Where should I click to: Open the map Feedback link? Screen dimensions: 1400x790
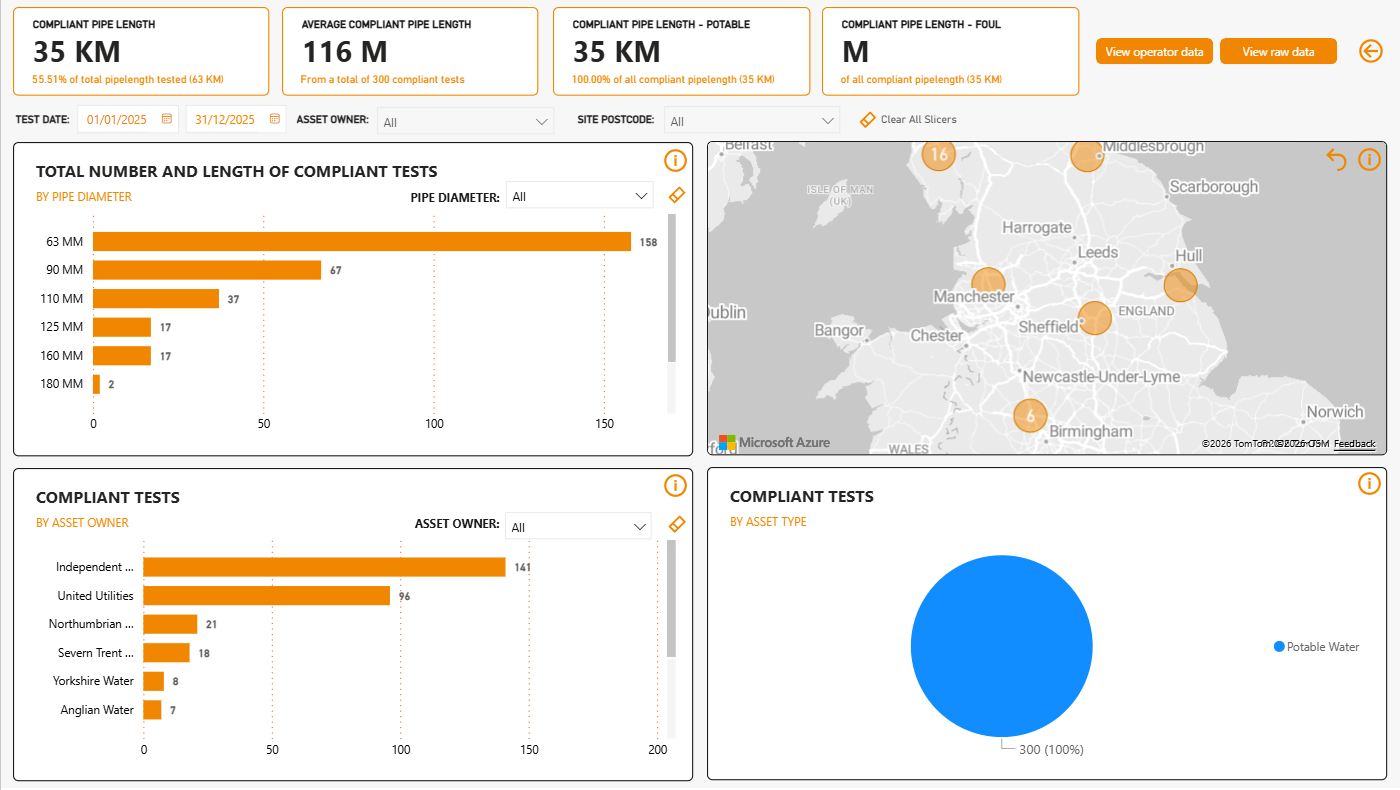tap(1354, 444)
